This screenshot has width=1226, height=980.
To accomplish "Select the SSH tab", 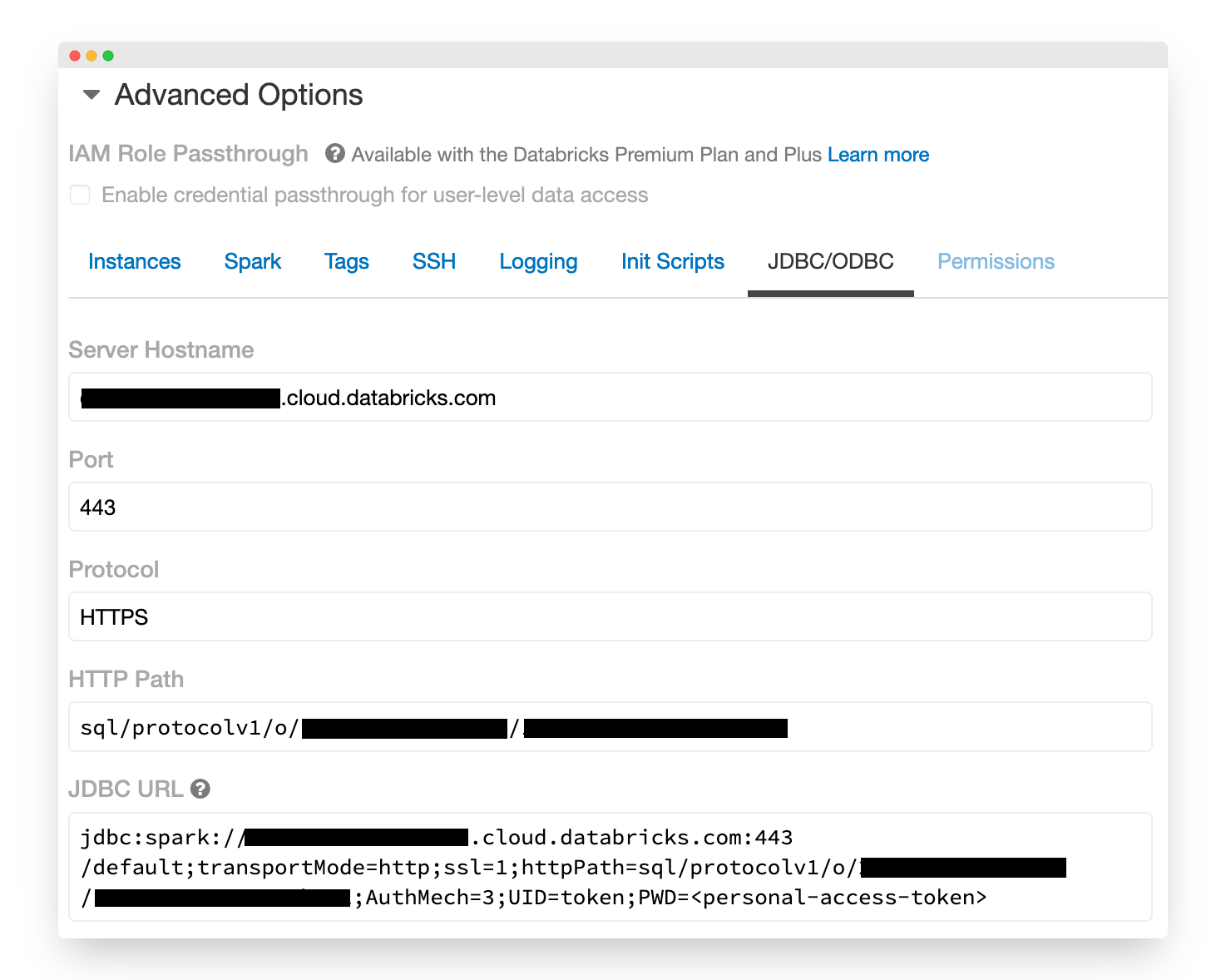I will pyautogui.click(x=434, y=261).
